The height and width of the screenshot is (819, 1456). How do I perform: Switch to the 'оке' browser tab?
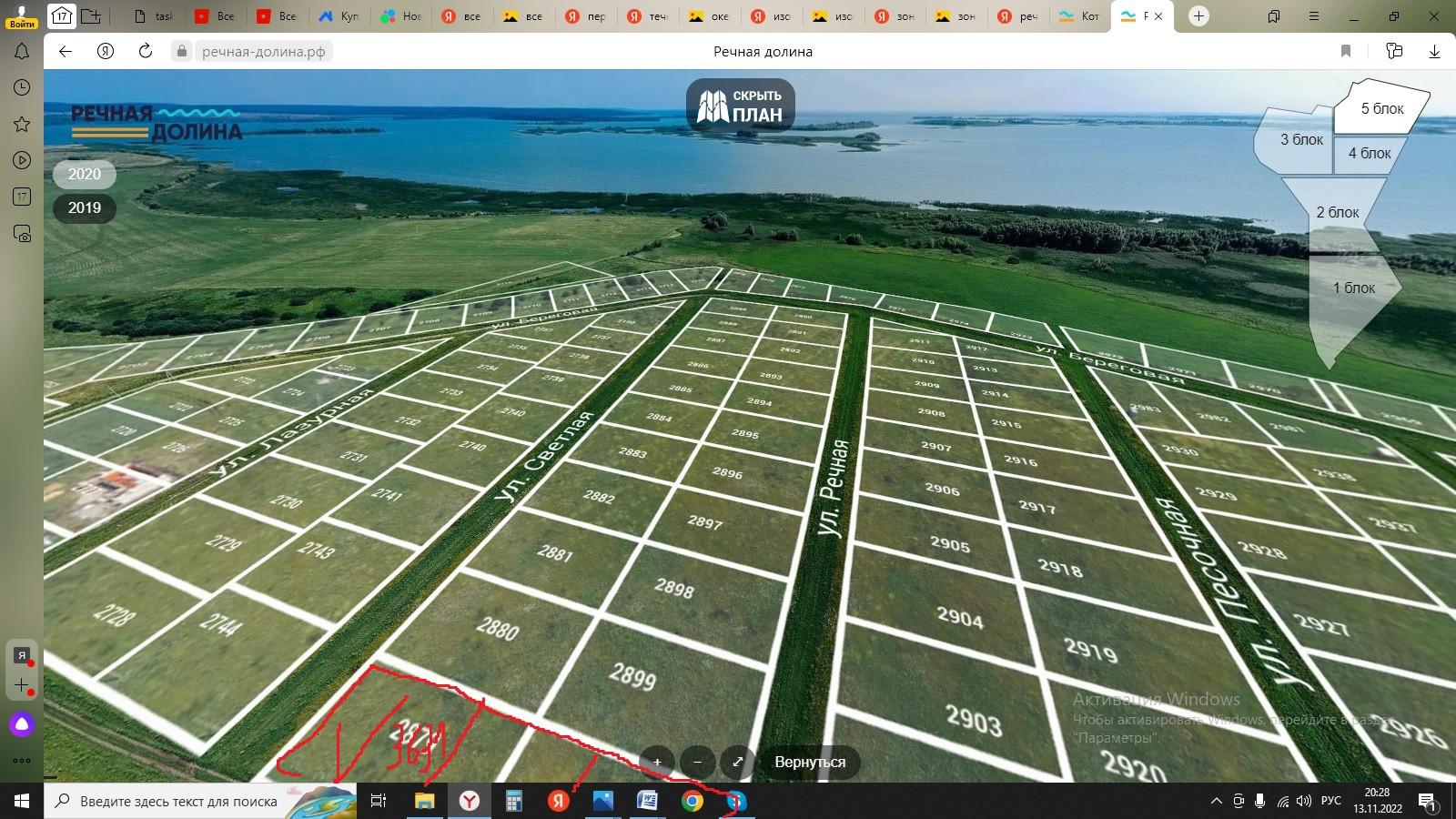tap(710, 16)
